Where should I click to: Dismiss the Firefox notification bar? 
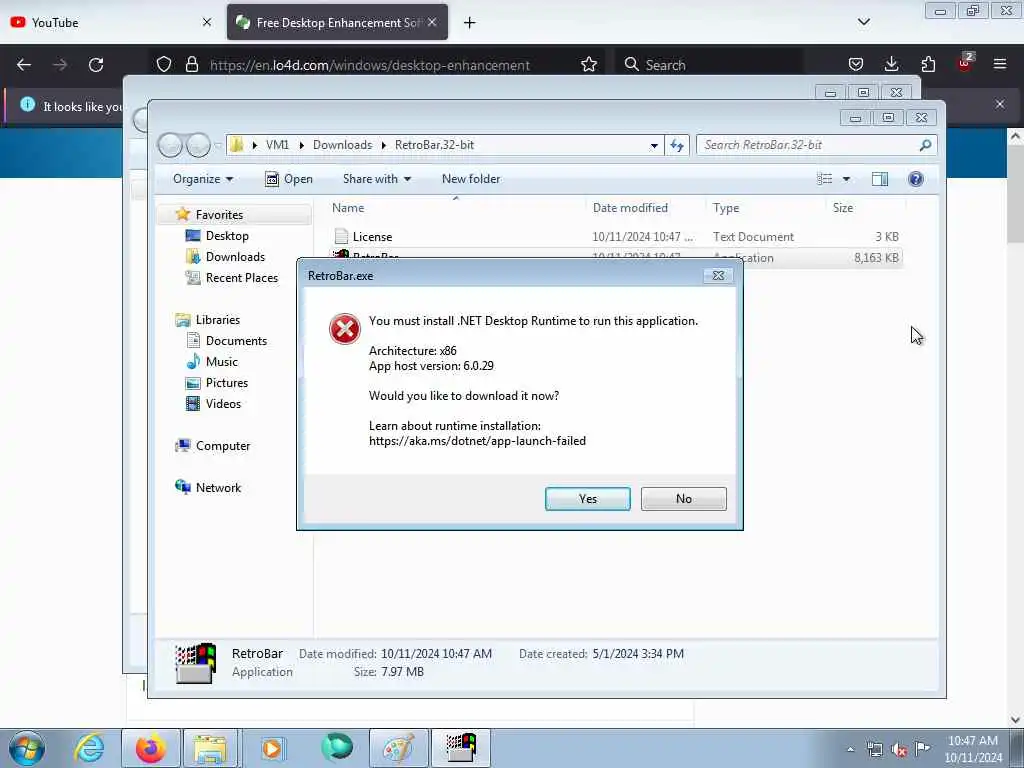tap(1000, 104)
